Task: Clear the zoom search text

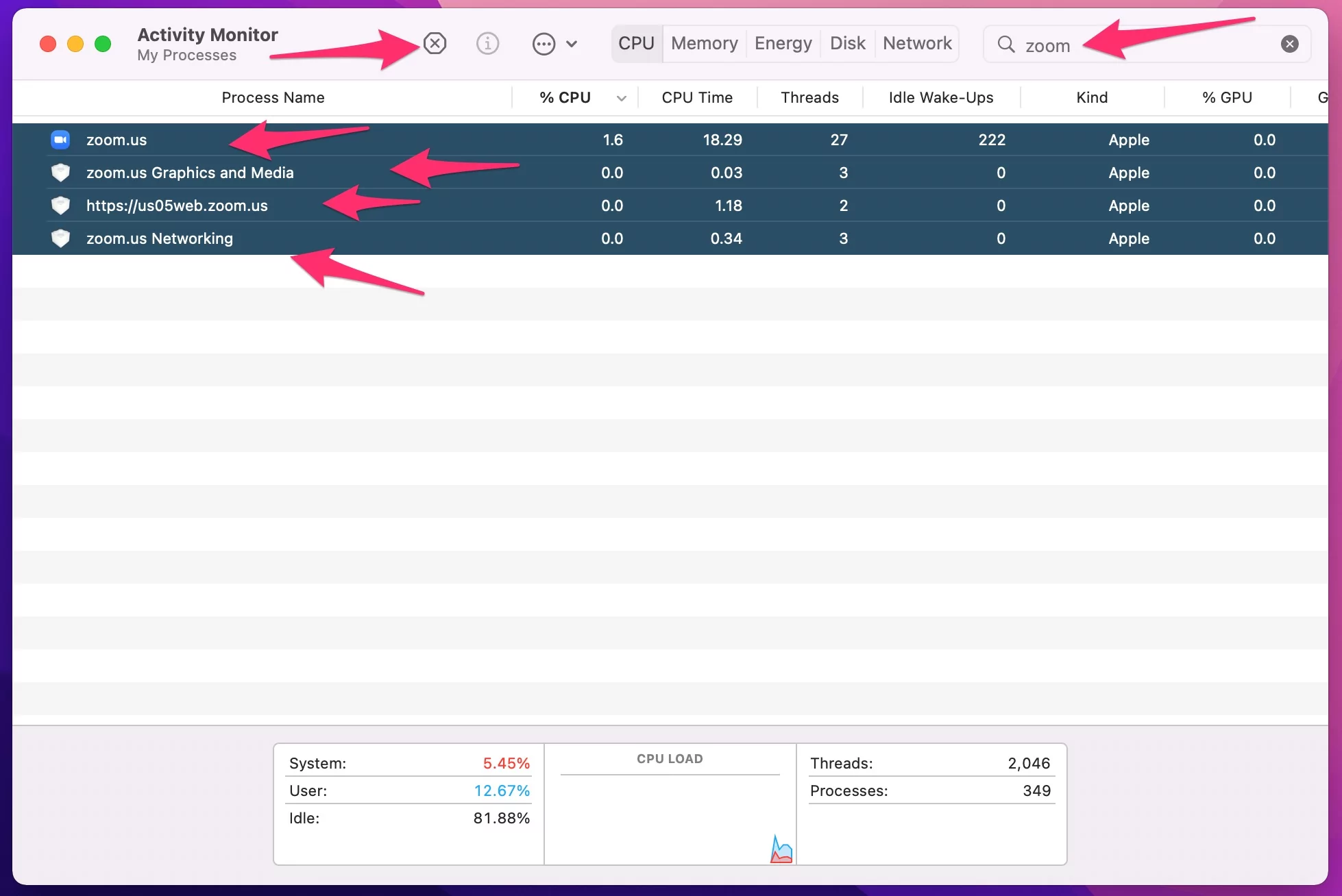Action: (1289, 45)
